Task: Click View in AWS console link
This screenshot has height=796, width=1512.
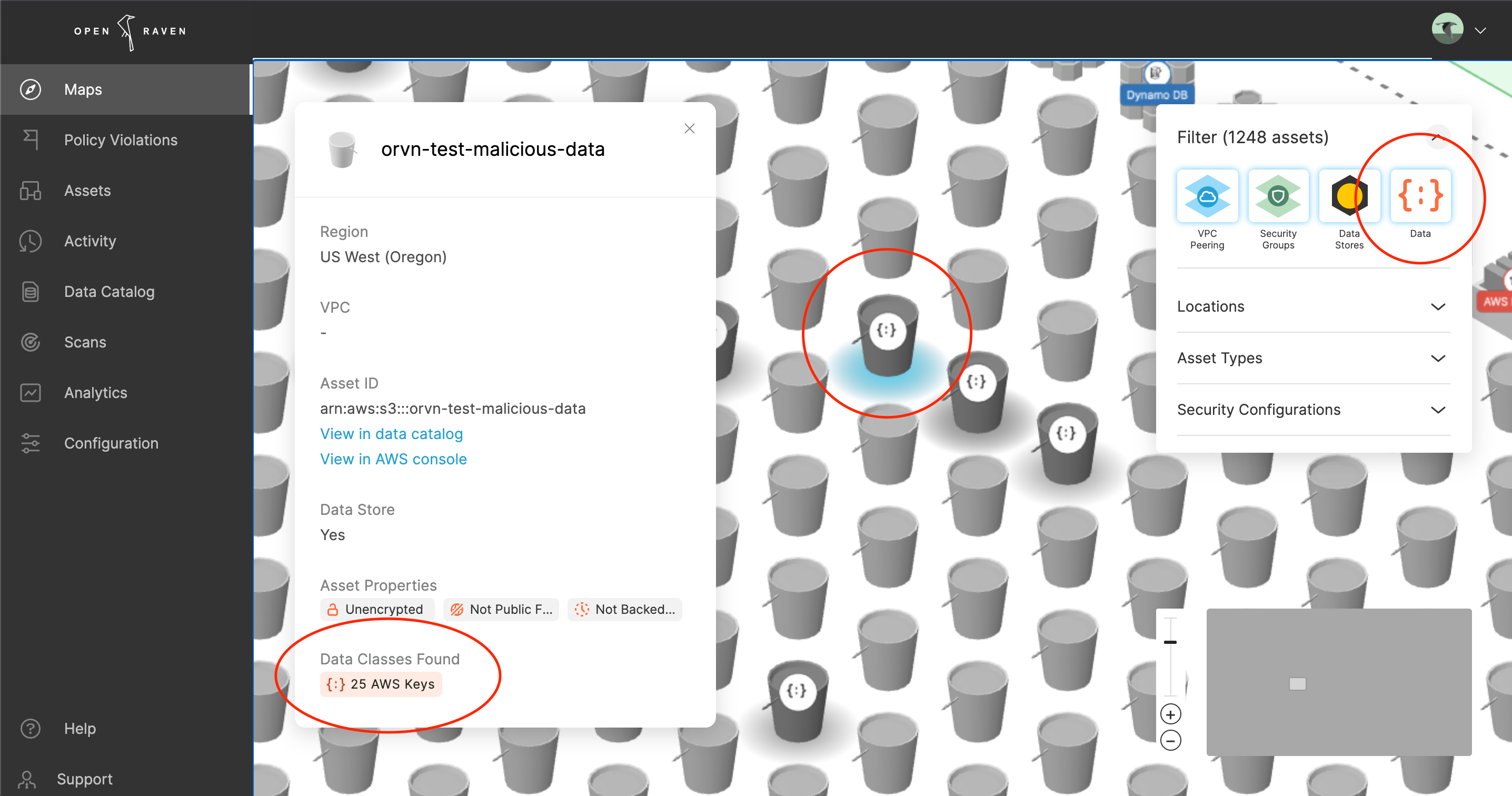Action: point(393,459)
